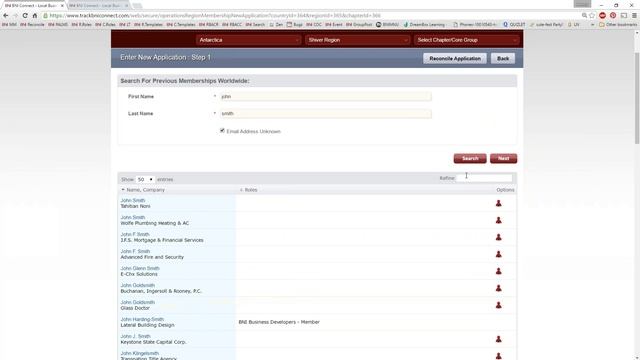Viewport: 640px width, 360px height.
Task: Open the BNI Reconcile bookmark
Action: (x=32, y=24)
